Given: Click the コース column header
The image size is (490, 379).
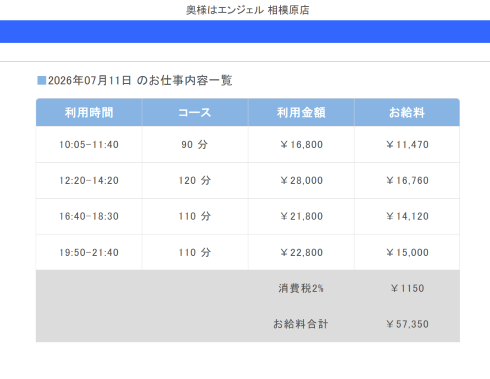Looking at the screenshot, I should click(x=195, y=112).
